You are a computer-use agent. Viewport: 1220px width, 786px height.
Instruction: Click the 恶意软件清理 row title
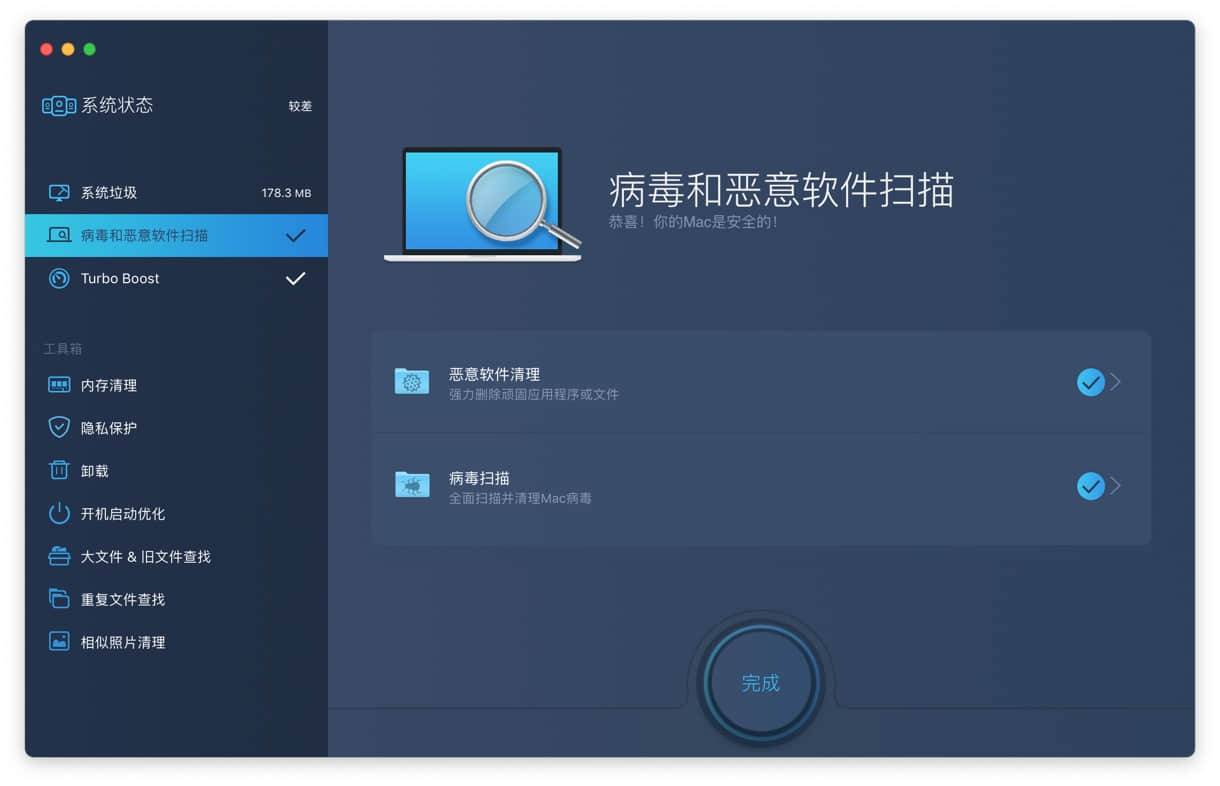pyautogui.click(x=495, y=374)
